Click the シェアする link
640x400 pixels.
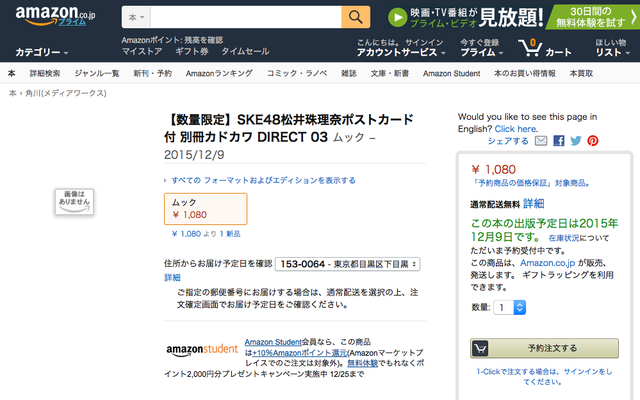pyautogui.click(x=508, y=141)
